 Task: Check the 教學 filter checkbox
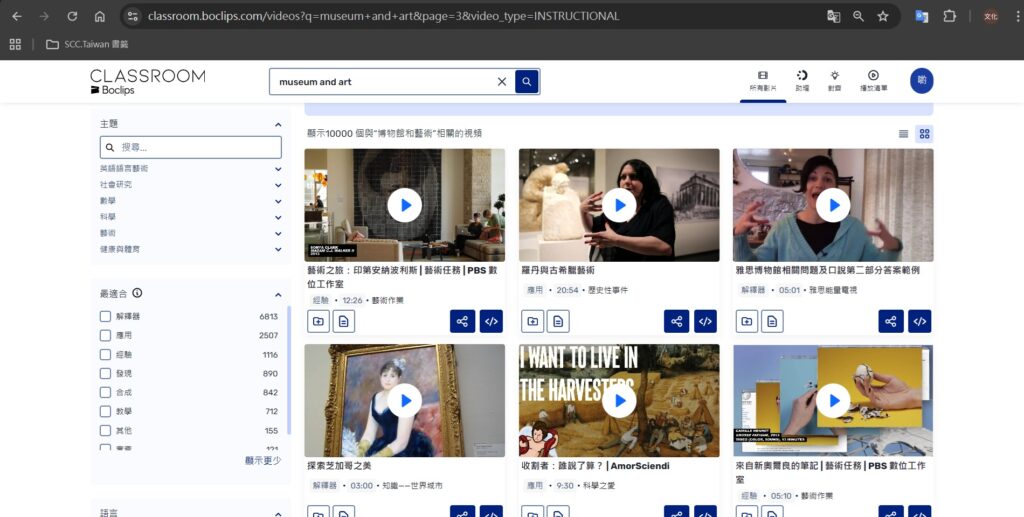(x=106, y=411)
